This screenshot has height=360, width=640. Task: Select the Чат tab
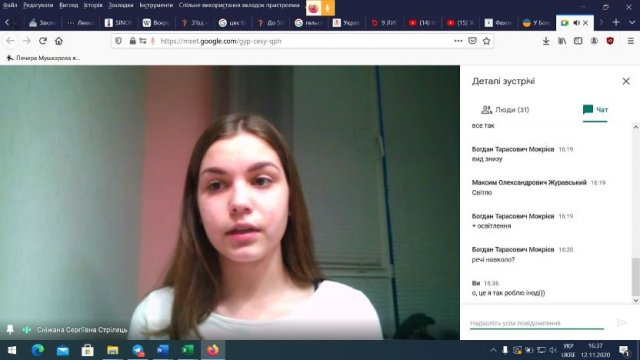point(595,110)
